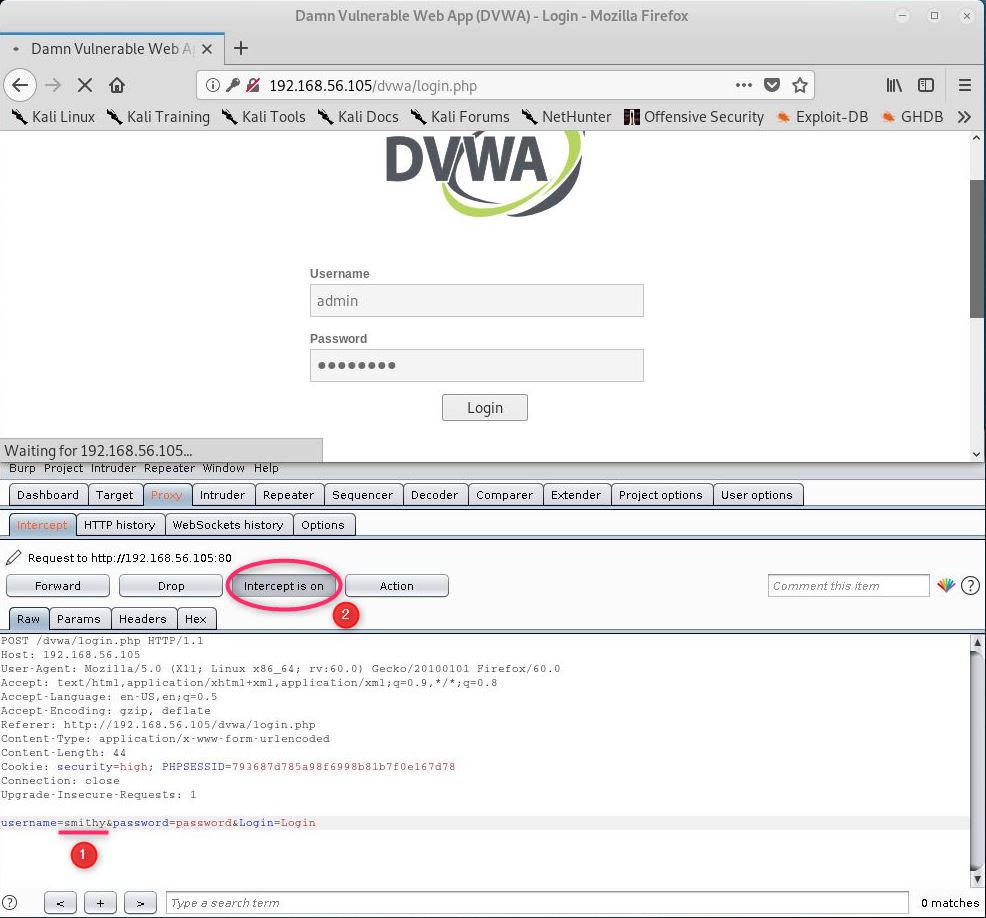Open the Firefox Library icon

[894, 85]
